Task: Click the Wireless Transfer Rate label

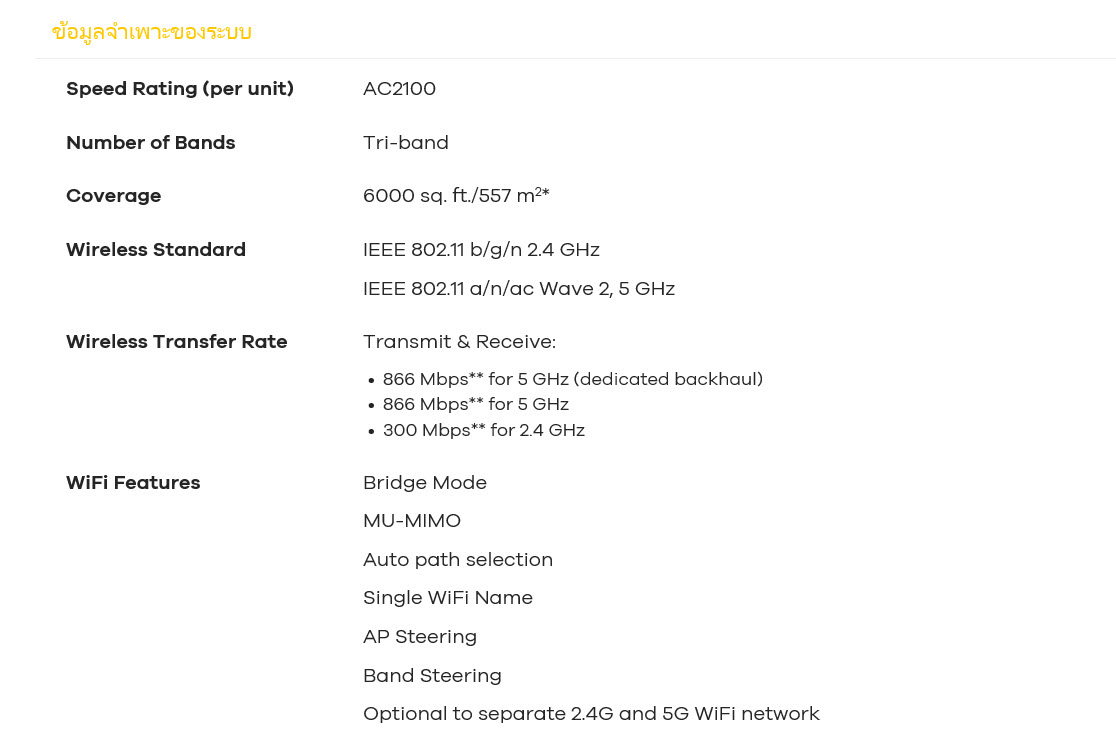Action: point(177,342)
